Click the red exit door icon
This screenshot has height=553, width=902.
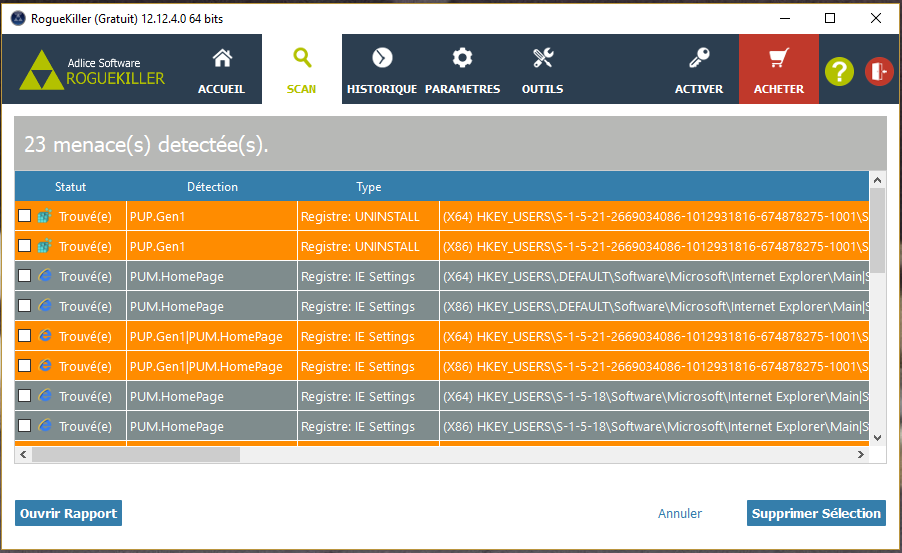[879, 71]
